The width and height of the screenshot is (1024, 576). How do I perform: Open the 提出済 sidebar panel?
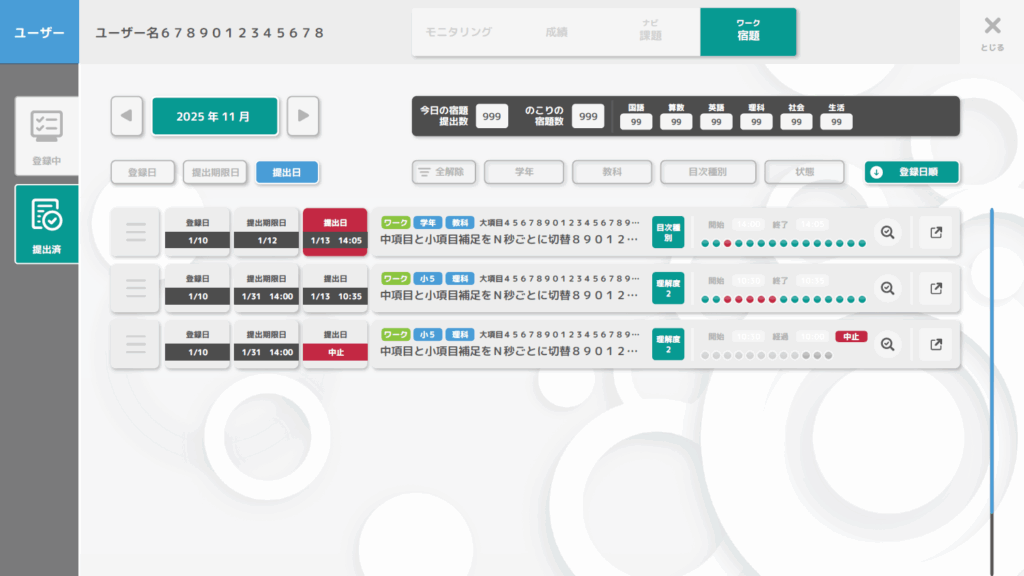pyautogui.click(x=46, y=224)
